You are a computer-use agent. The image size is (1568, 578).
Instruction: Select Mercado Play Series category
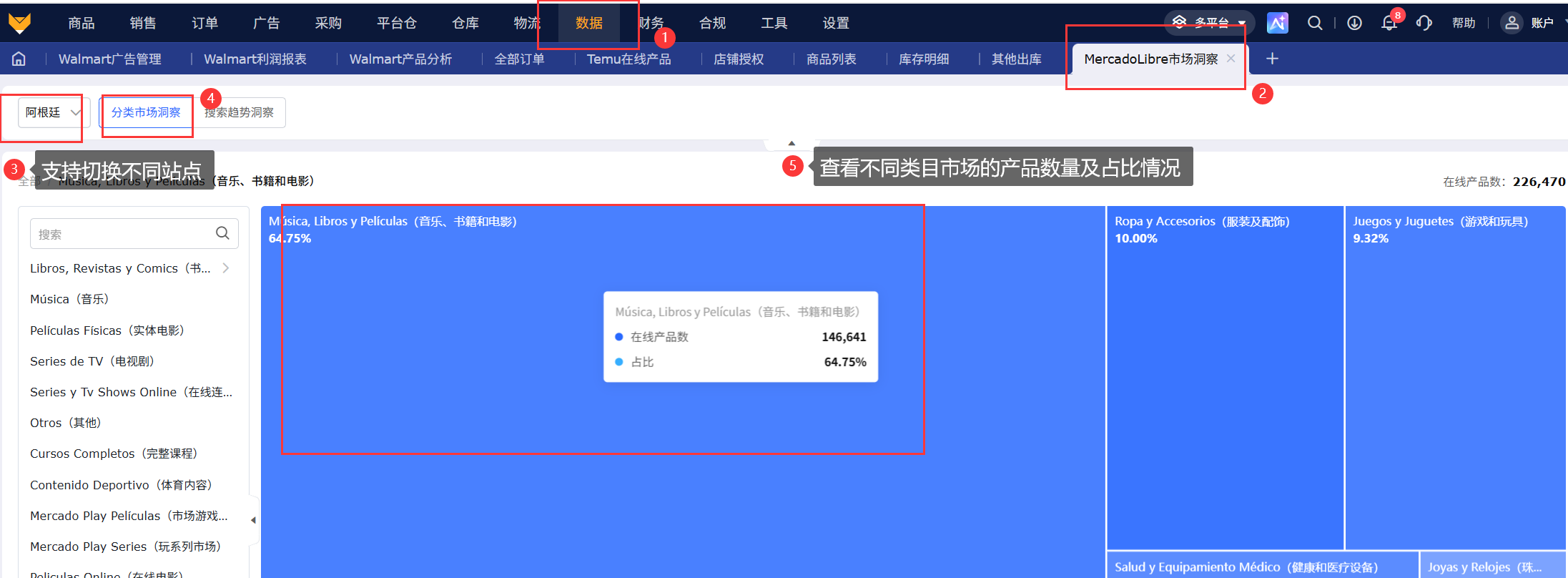click(126, 547)
